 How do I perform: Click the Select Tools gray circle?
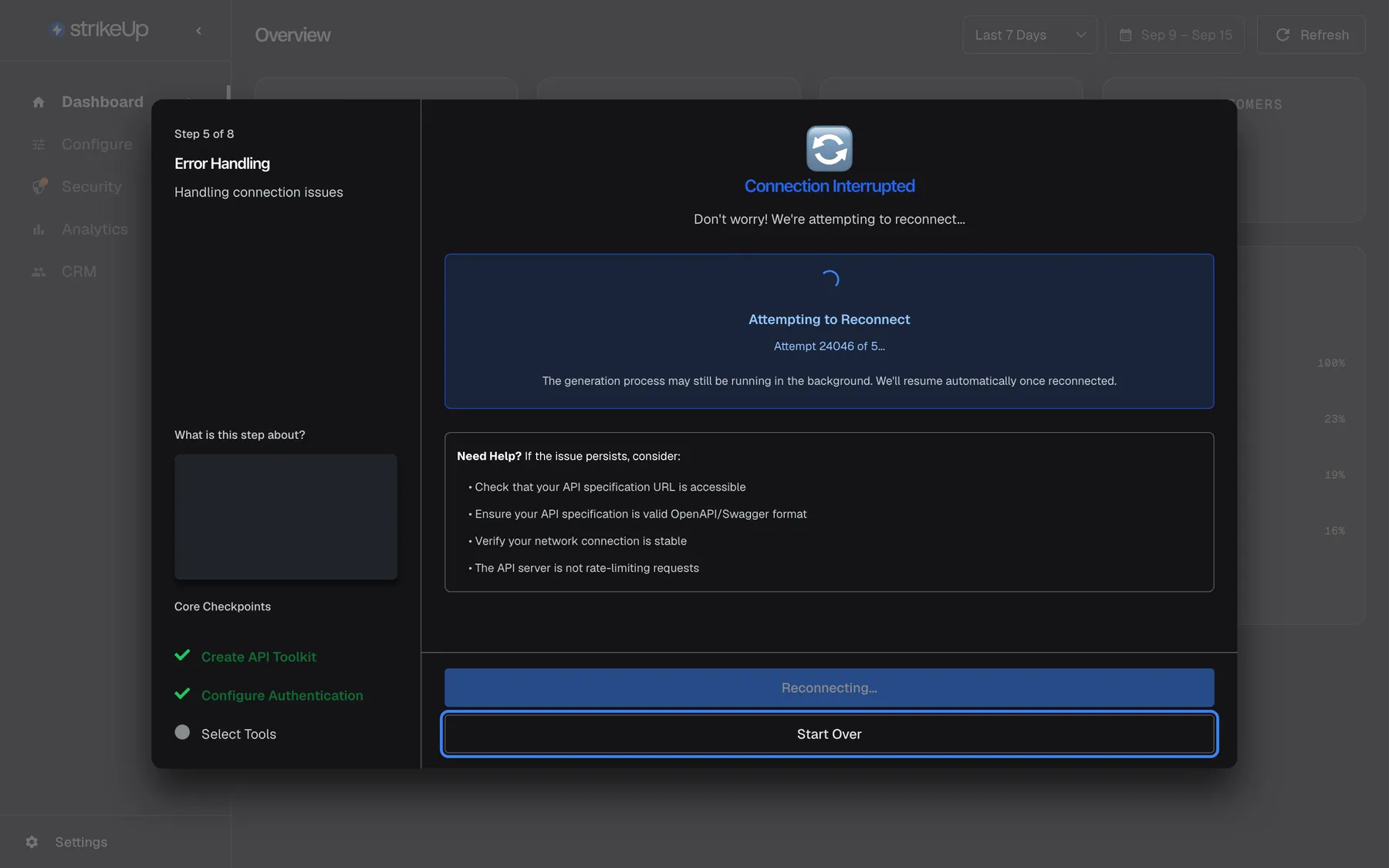pos(182,732)
